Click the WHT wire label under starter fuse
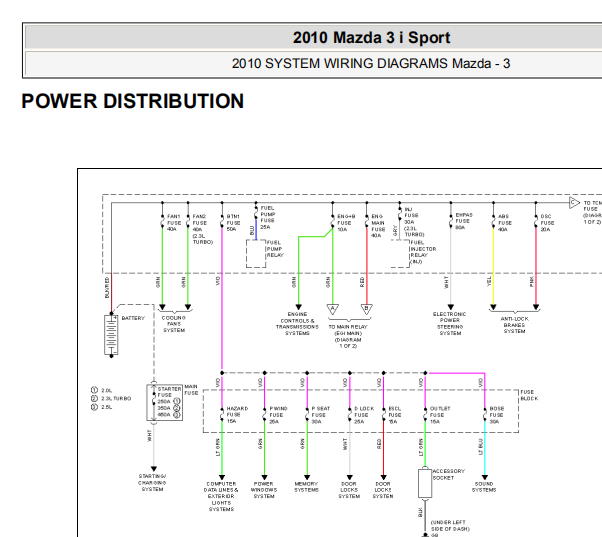Image resolution: width=602 pixels, height=537 pixels. pos(149,435)
